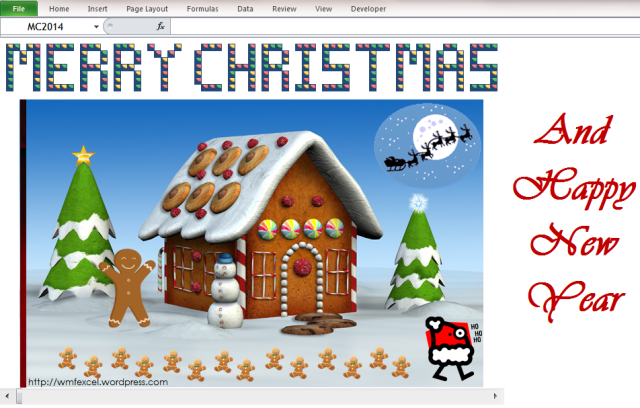
Task: Click the snowman in front of house
Action: 225,291
